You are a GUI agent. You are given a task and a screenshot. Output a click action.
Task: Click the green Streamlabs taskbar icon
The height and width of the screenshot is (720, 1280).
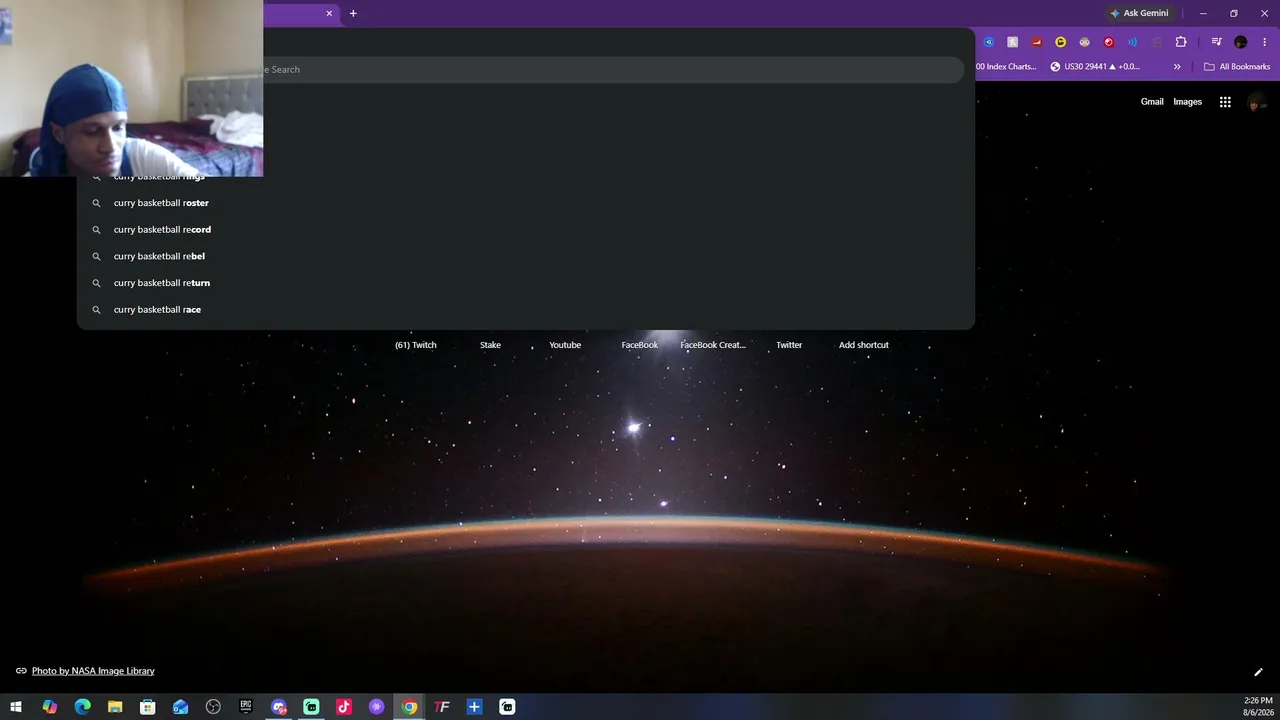pyautogui.click(x=311, y=707)
